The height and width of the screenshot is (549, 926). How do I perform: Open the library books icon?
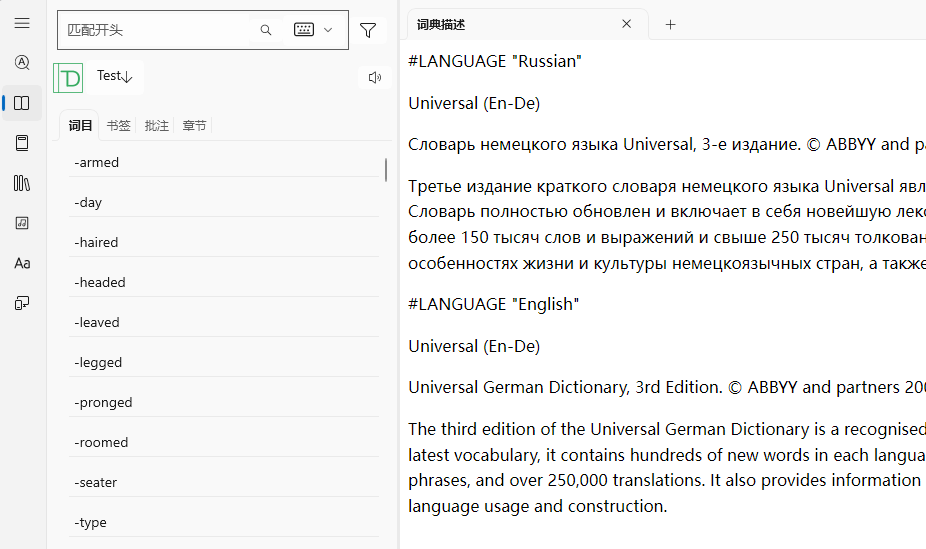point(22,183)
